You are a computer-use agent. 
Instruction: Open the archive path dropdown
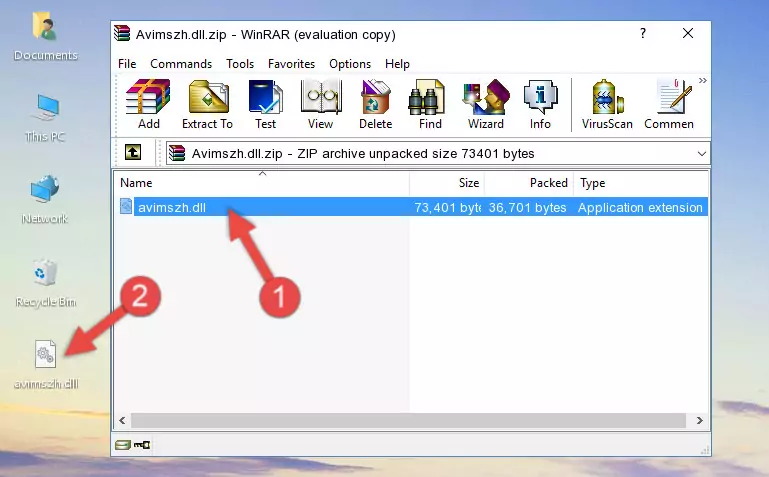pos(702,153)
